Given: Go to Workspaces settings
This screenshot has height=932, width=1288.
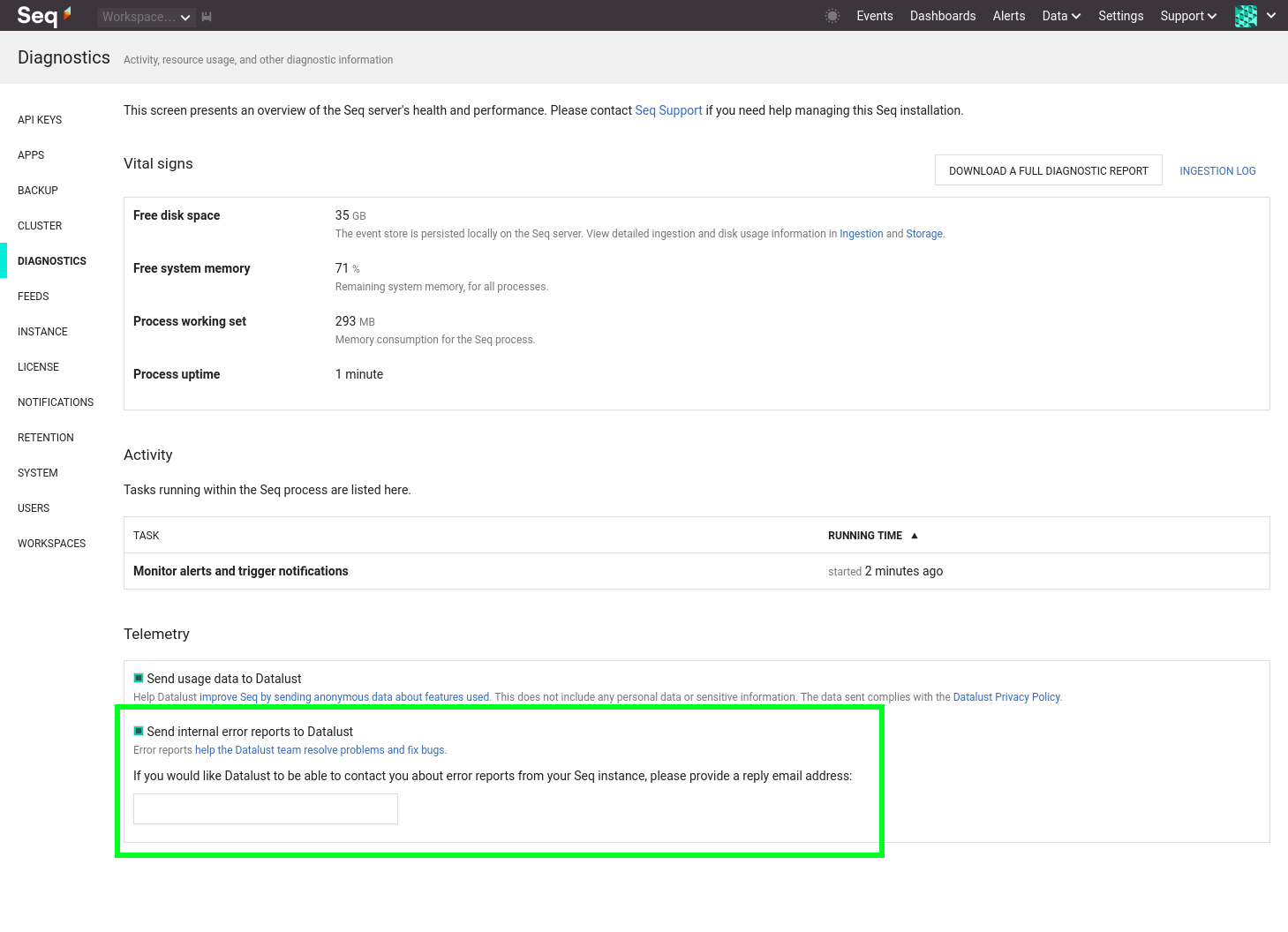Looking at the screenshot, I should 52,544.
